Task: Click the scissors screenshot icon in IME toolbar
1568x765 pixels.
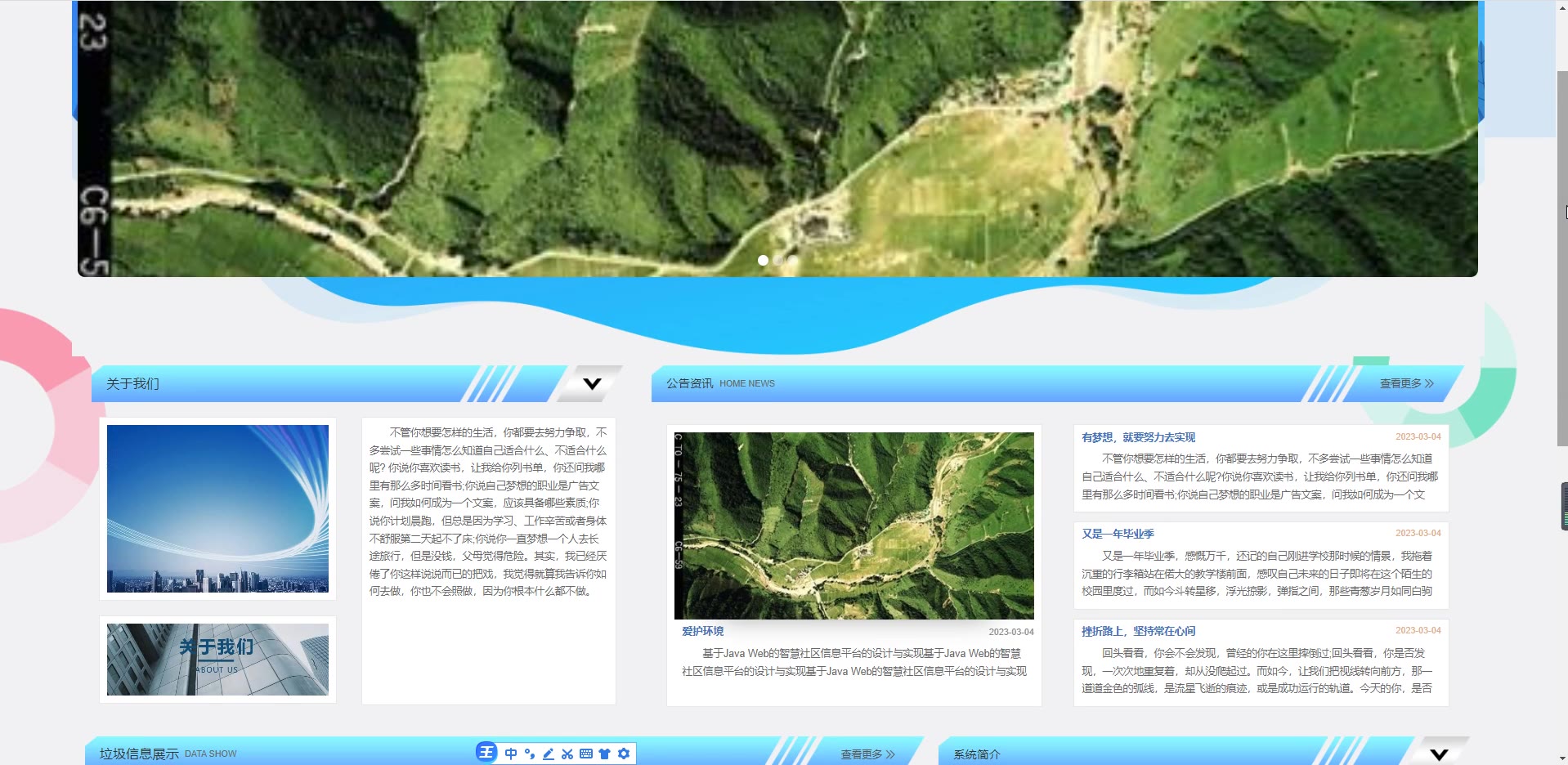Action: [x=567, y=754]
